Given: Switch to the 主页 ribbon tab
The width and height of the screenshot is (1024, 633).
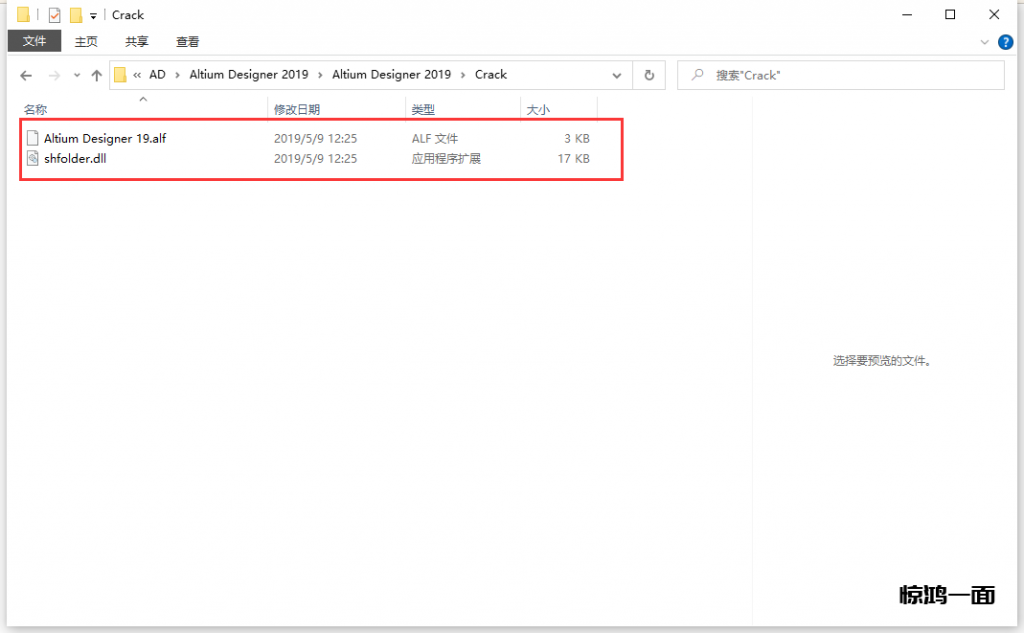Looking at the screenshot, I should (x=86, y=42).
